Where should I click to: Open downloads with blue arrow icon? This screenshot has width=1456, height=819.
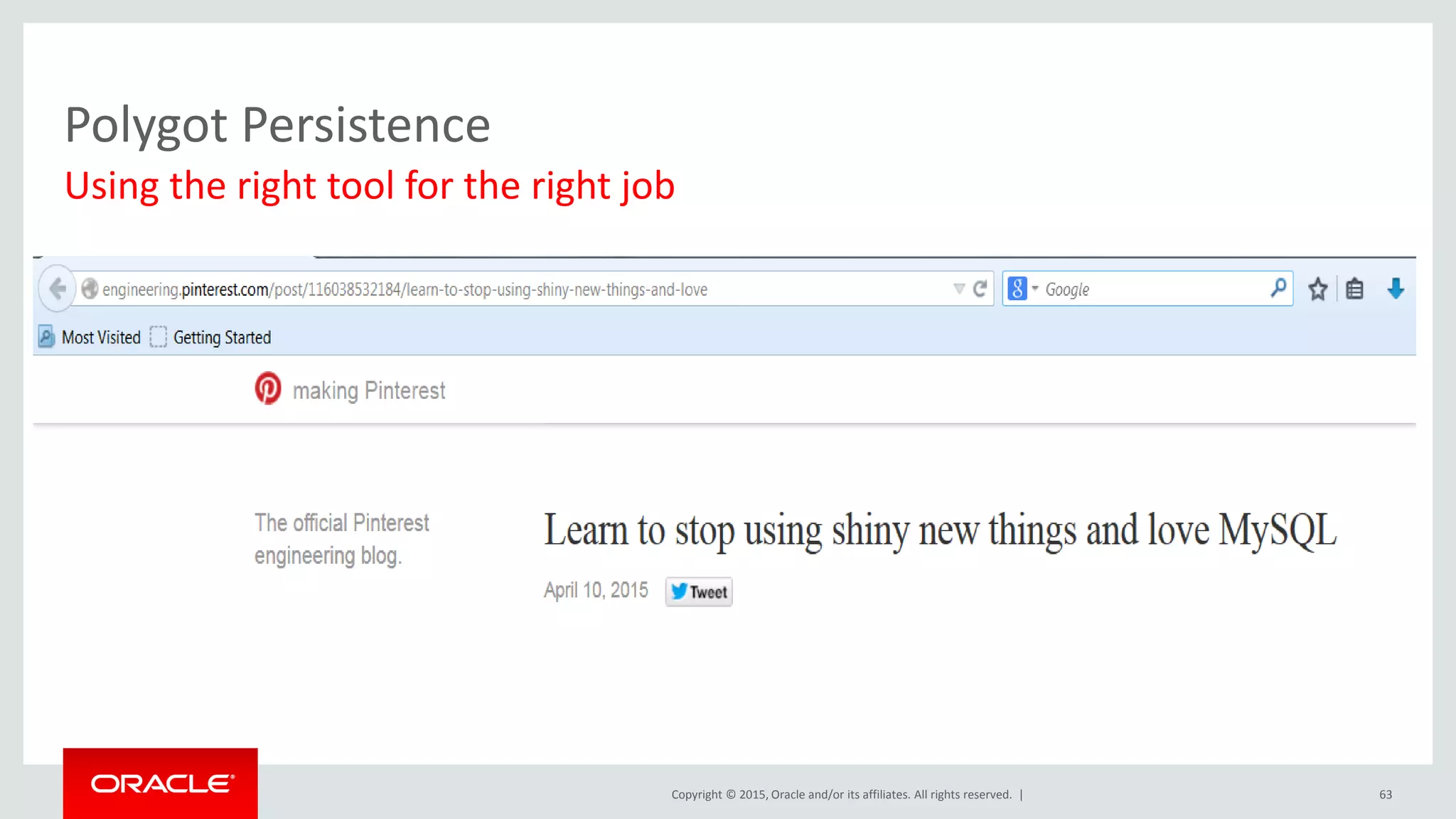pyautogui.click(x=1396, y=289)
